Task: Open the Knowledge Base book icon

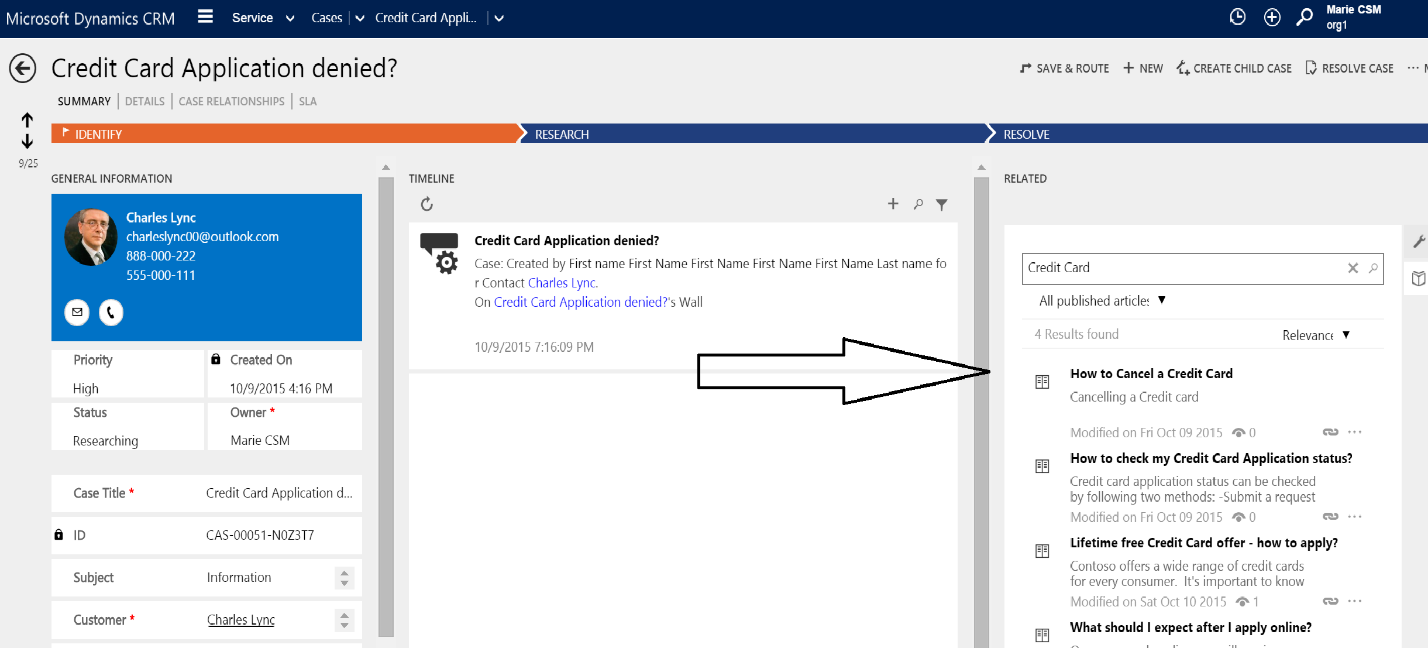Action: tap(1417, 278)
